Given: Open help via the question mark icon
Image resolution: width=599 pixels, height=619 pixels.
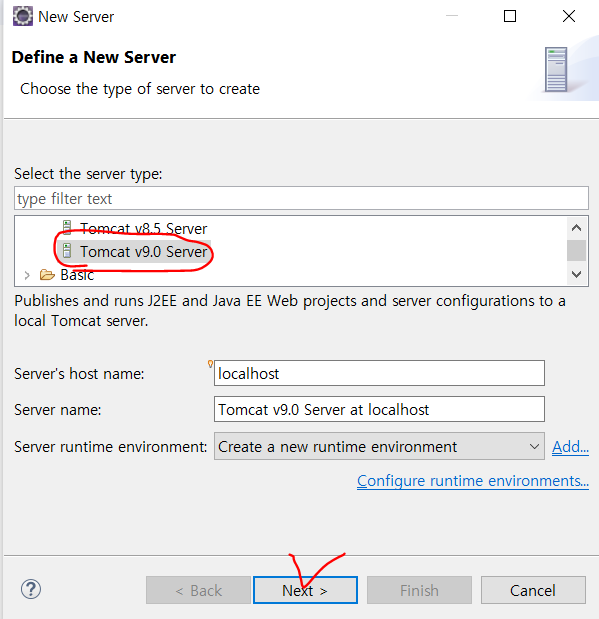Looking at the screenshot, I should [31, 589].
